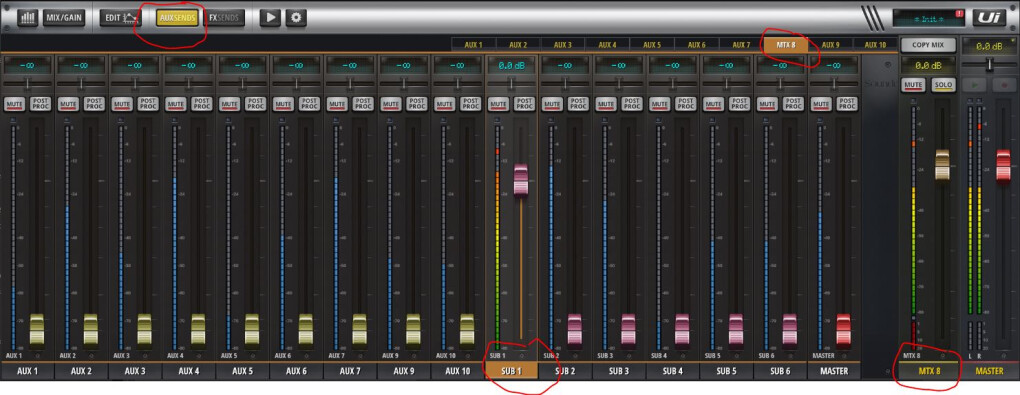Select the MTX 8 tab
This screenshot has height=395, width=1020.
[786, 45]
